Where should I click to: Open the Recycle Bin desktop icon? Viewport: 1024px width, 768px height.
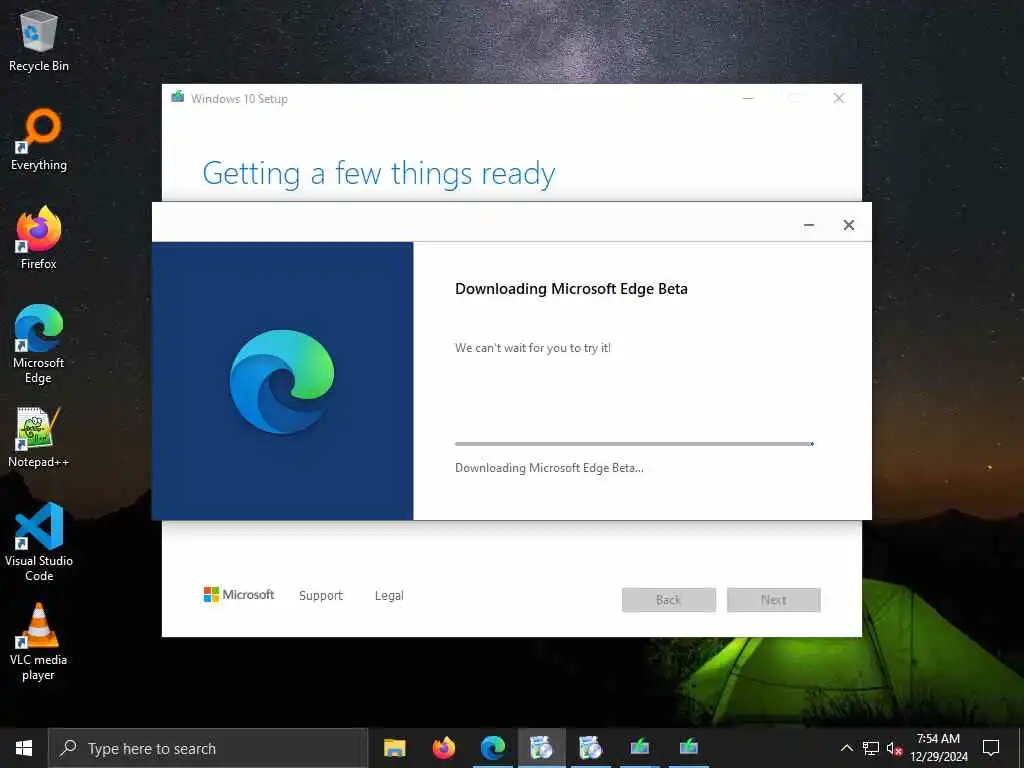tap(39, 40)
